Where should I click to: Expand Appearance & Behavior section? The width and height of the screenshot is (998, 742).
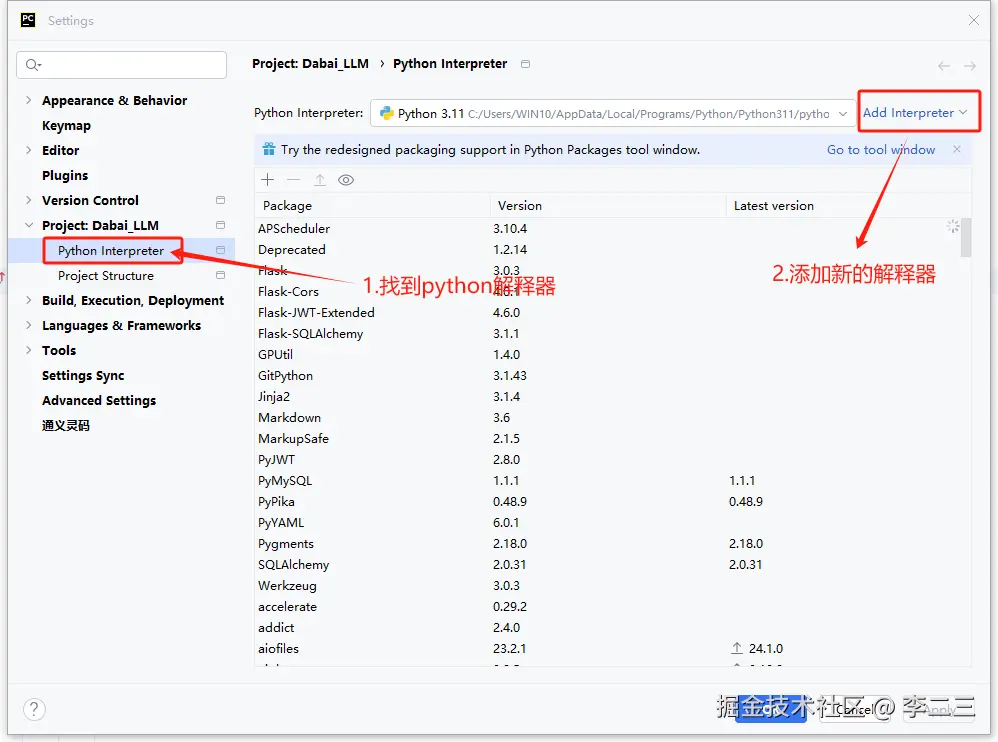coord(29,100)
